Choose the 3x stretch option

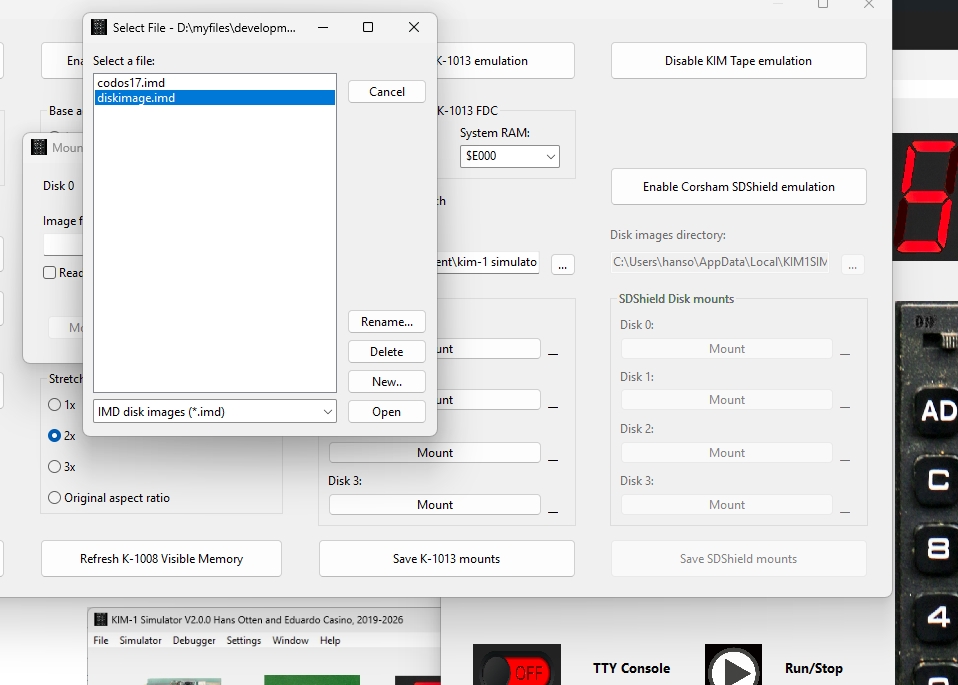(x=55, y=467)
